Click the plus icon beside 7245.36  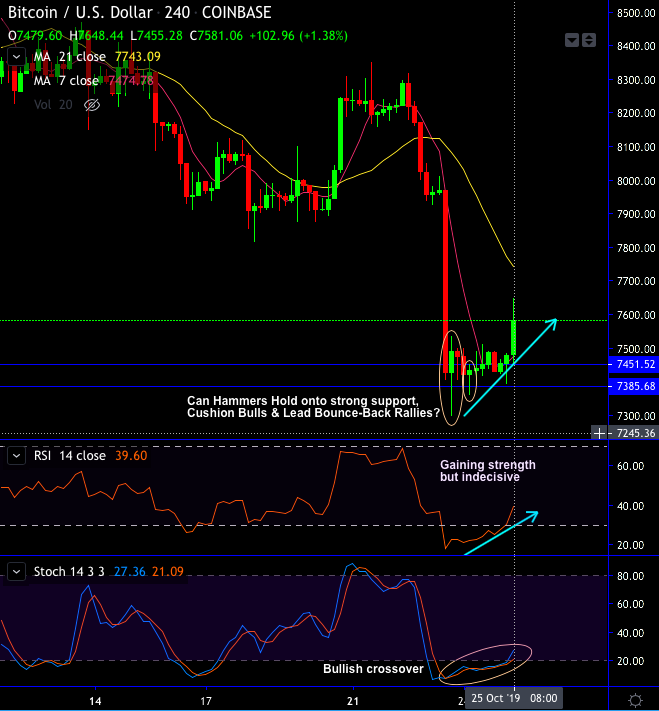[600, 433]
